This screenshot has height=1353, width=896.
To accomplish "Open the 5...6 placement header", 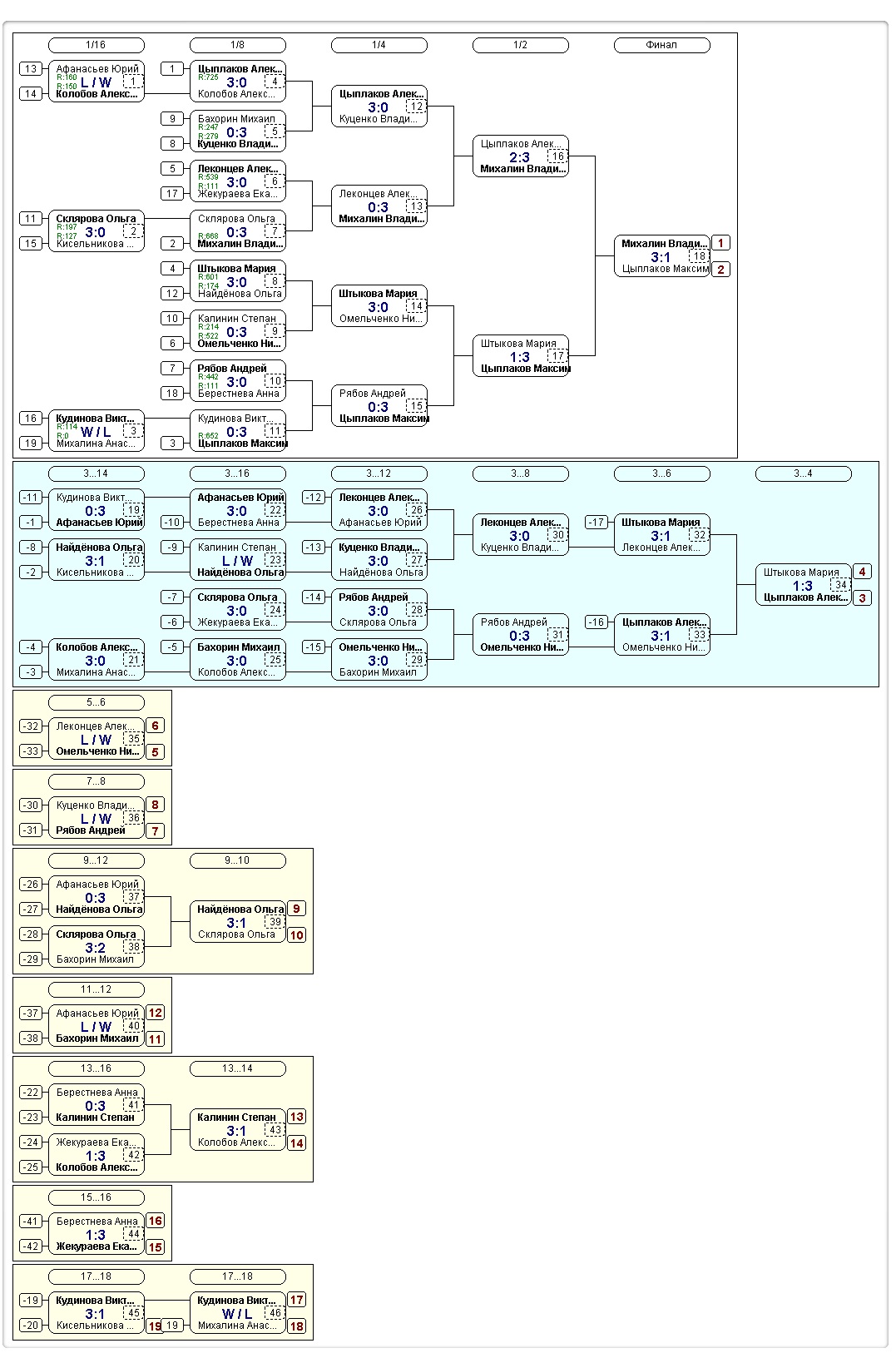I will coord(96,702).
